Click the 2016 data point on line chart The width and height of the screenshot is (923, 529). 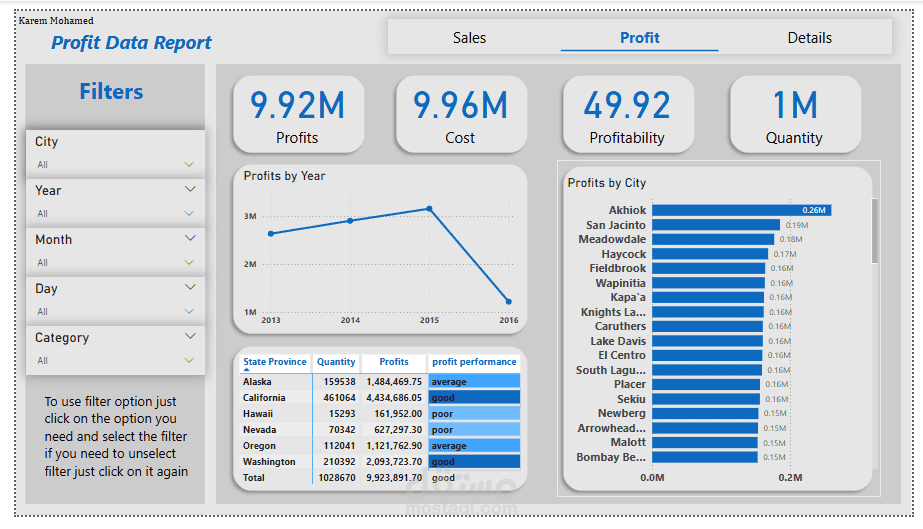pos(509,302)
